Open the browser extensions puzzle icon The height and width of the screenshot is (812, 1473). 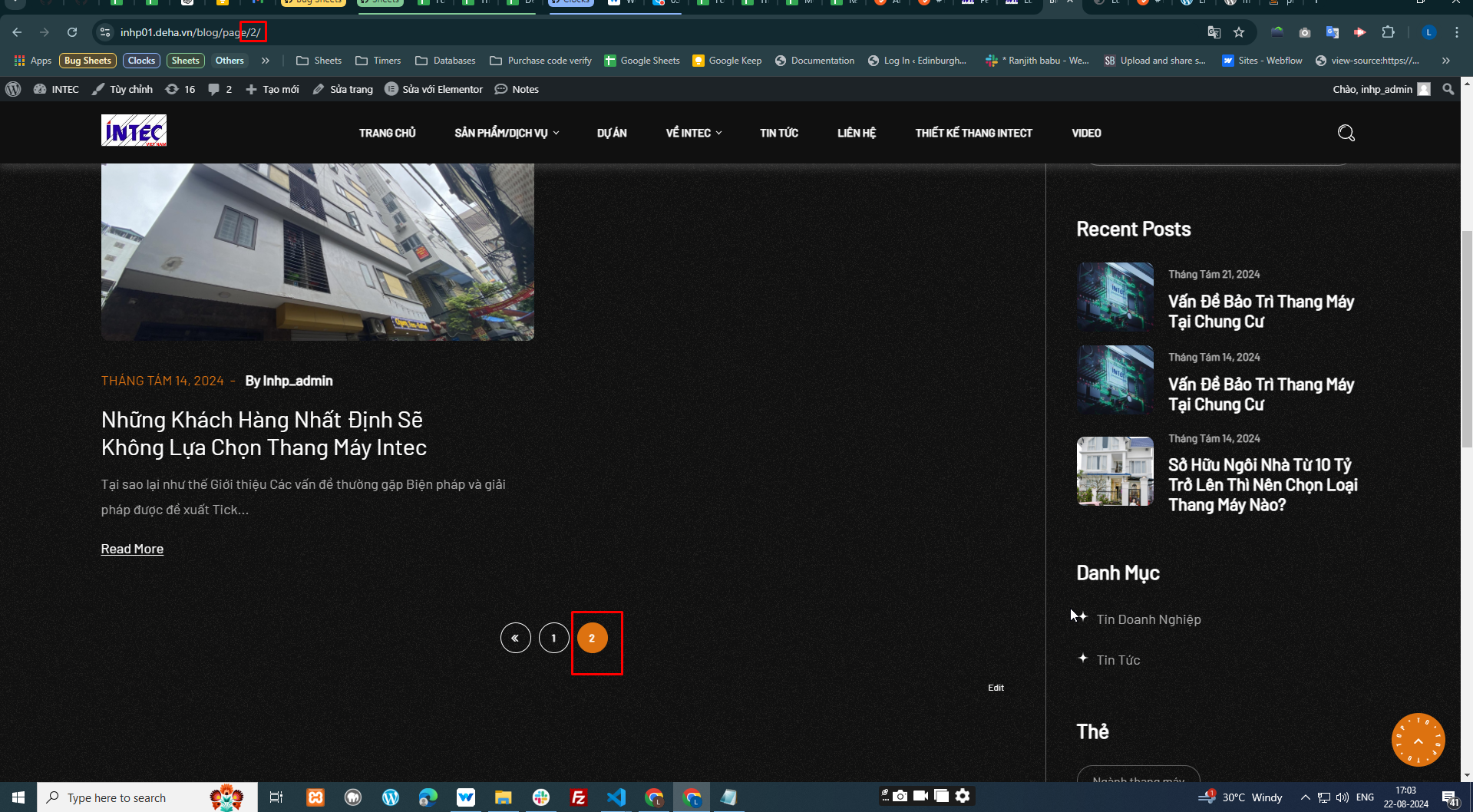[1388, 32]
